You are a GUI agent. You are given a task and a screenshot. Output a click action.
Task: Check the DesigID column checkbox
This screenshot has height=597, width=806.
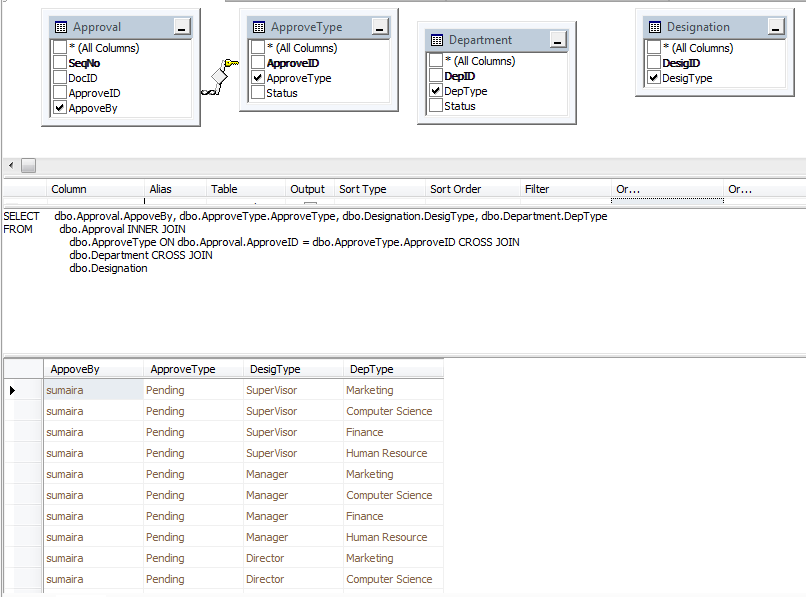654,63
